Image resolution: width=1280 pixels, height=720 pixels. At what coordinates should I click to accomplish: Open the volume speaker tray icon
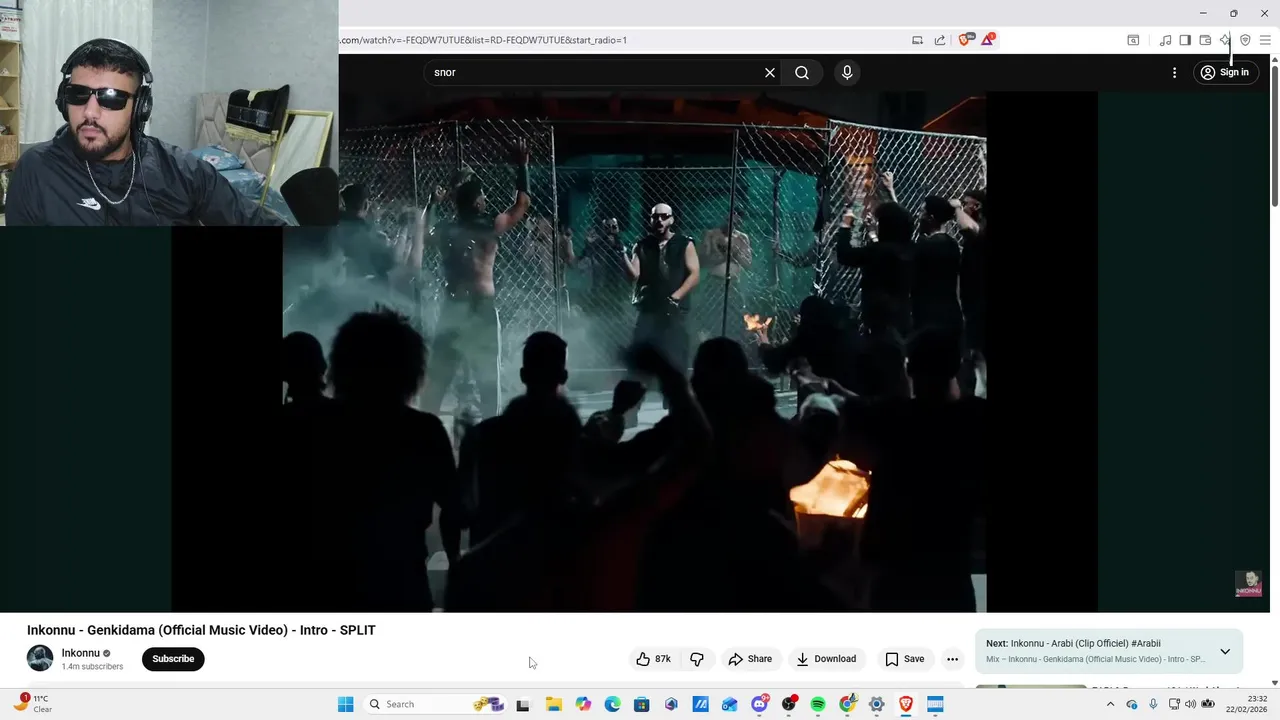(x=1190, y=704)
